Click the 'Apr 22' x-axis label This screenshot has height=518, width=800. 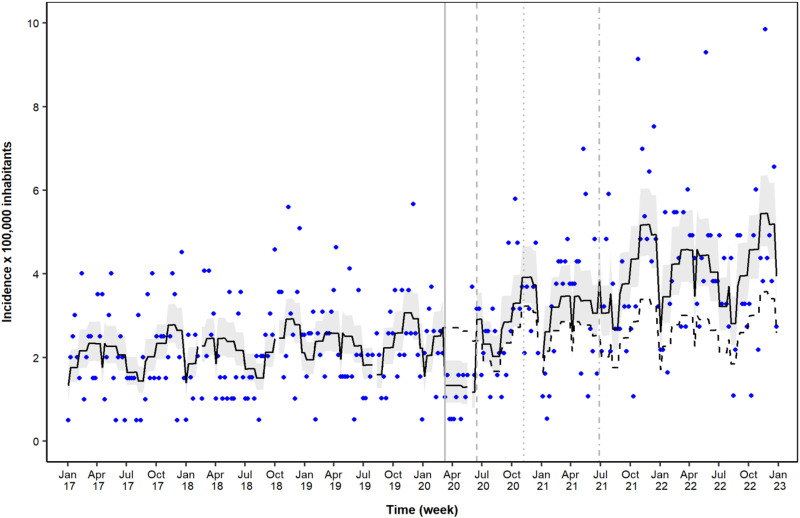[689, 480]
